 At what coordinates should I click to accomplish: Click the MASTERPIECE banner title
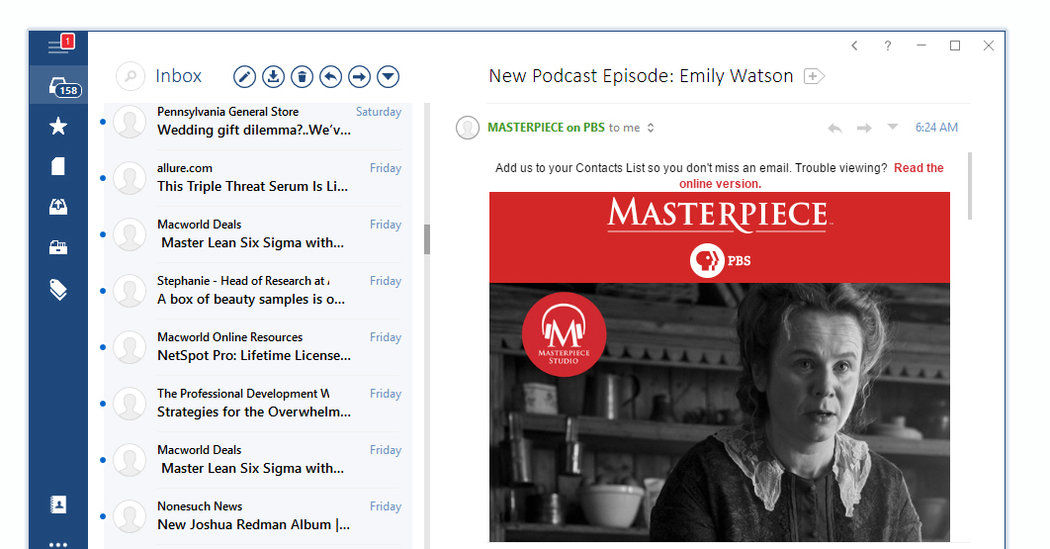720,214
